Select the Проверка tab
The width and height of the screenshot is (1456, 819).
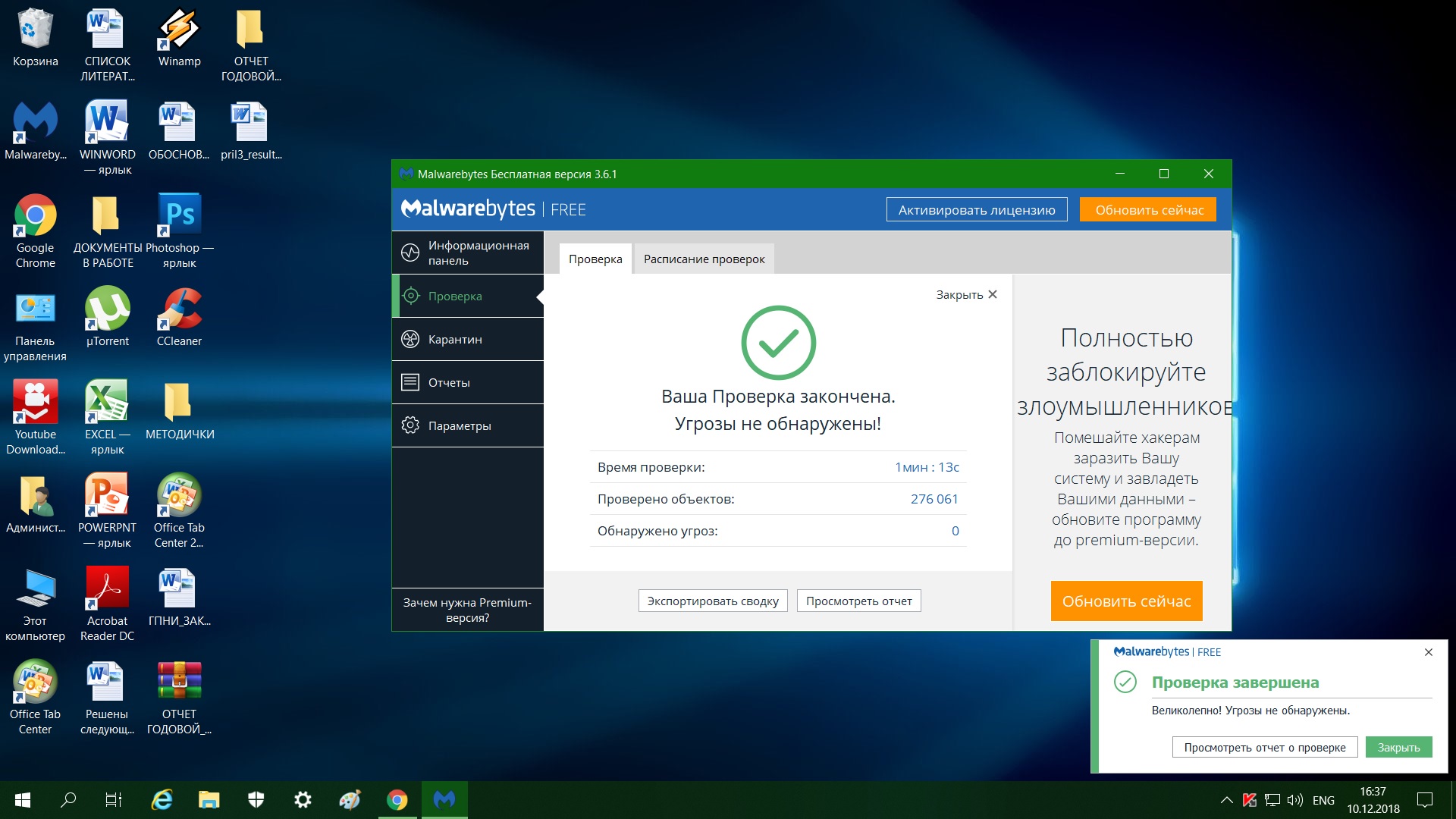(595, 259)
